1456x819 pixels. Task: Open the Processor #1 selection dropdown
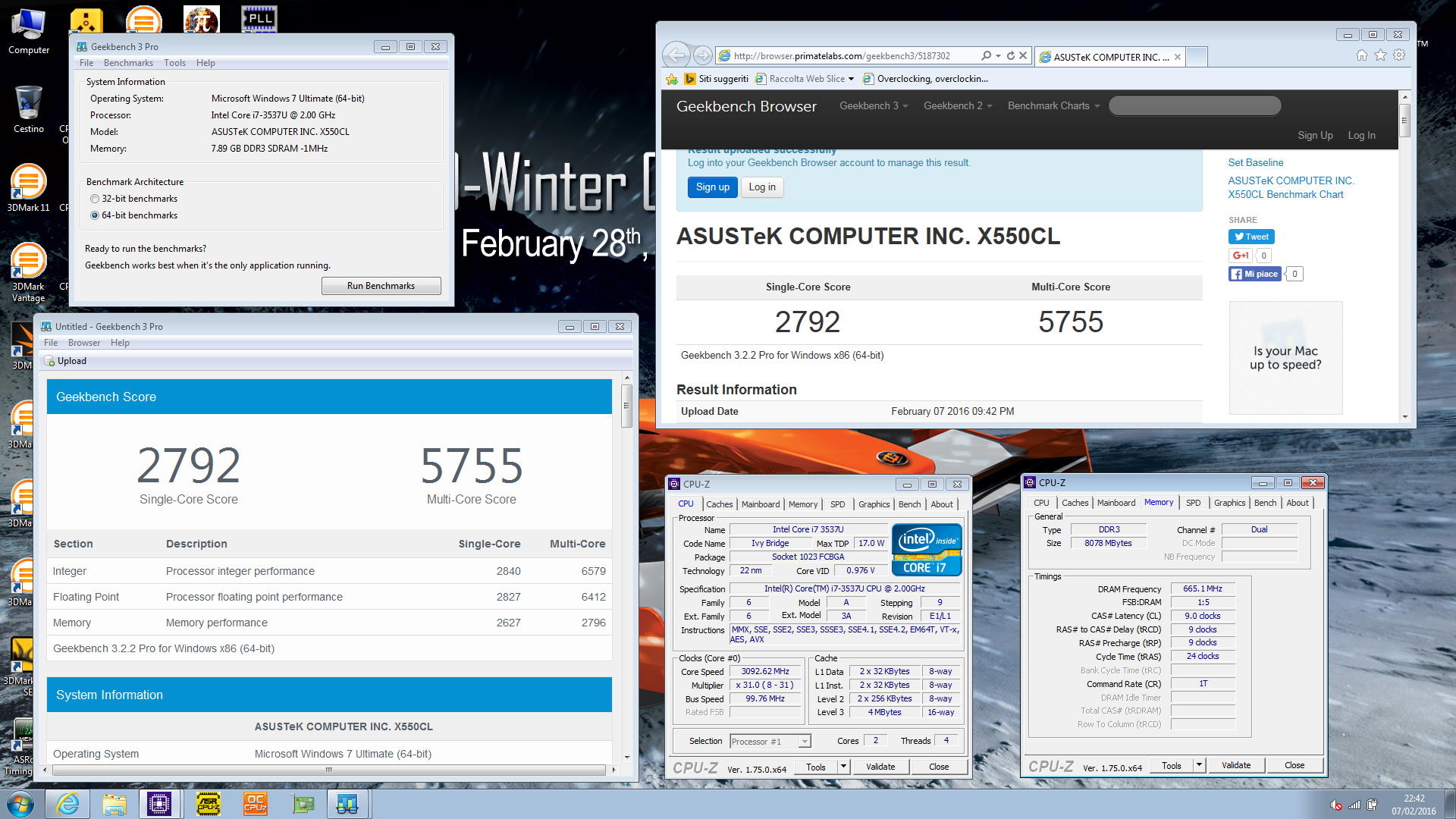[770, 741]
